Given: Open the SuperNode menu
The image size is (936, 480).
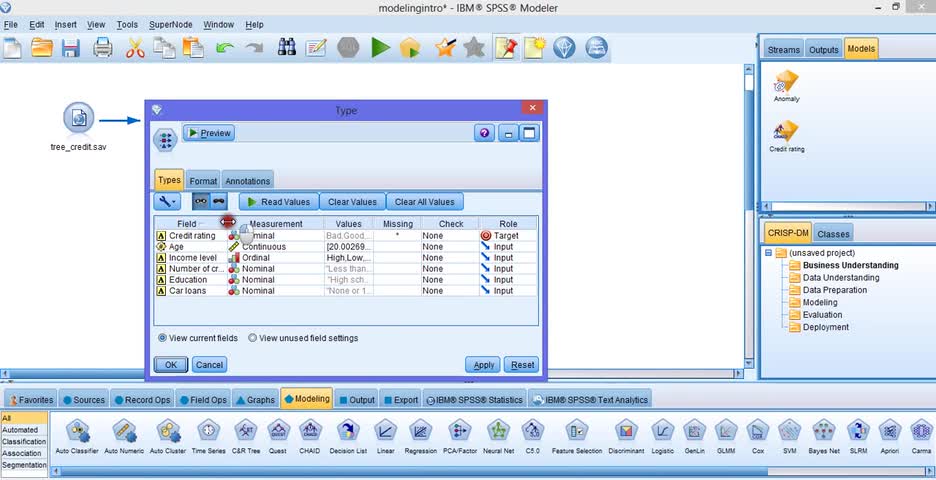Looking at the screenshot, I should [x=171, y=24].
